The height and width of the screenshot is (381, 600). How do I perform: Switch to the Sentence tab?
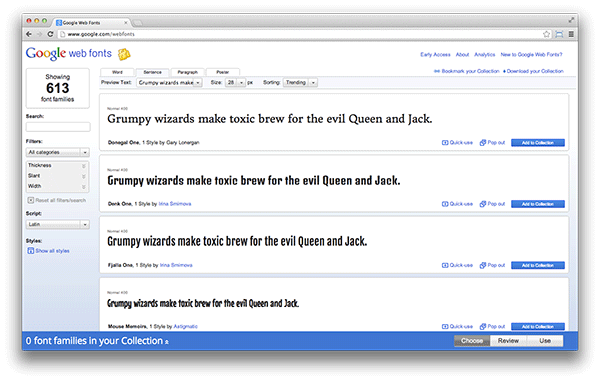click(152, 72)
